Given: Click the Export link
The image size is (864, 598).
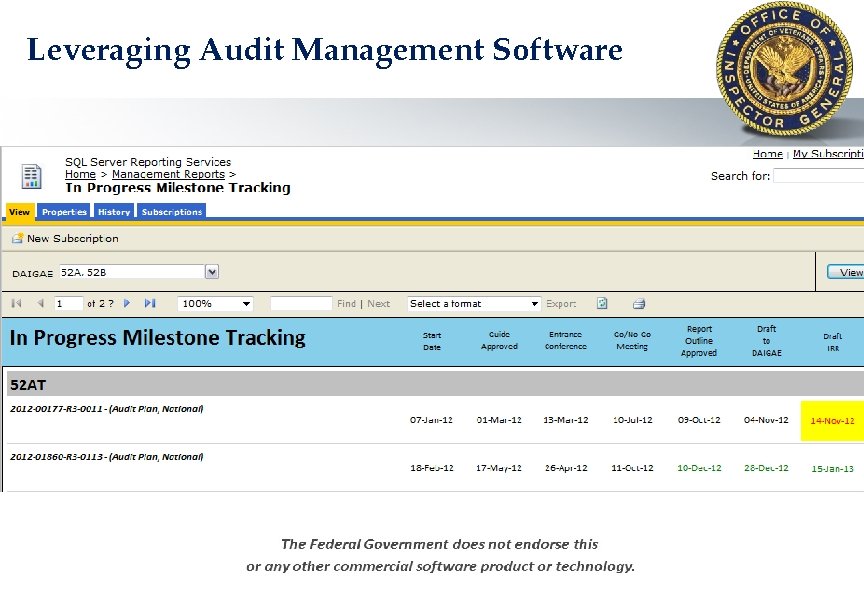Looking at the screenshot, I should click(x=561, y=304).
